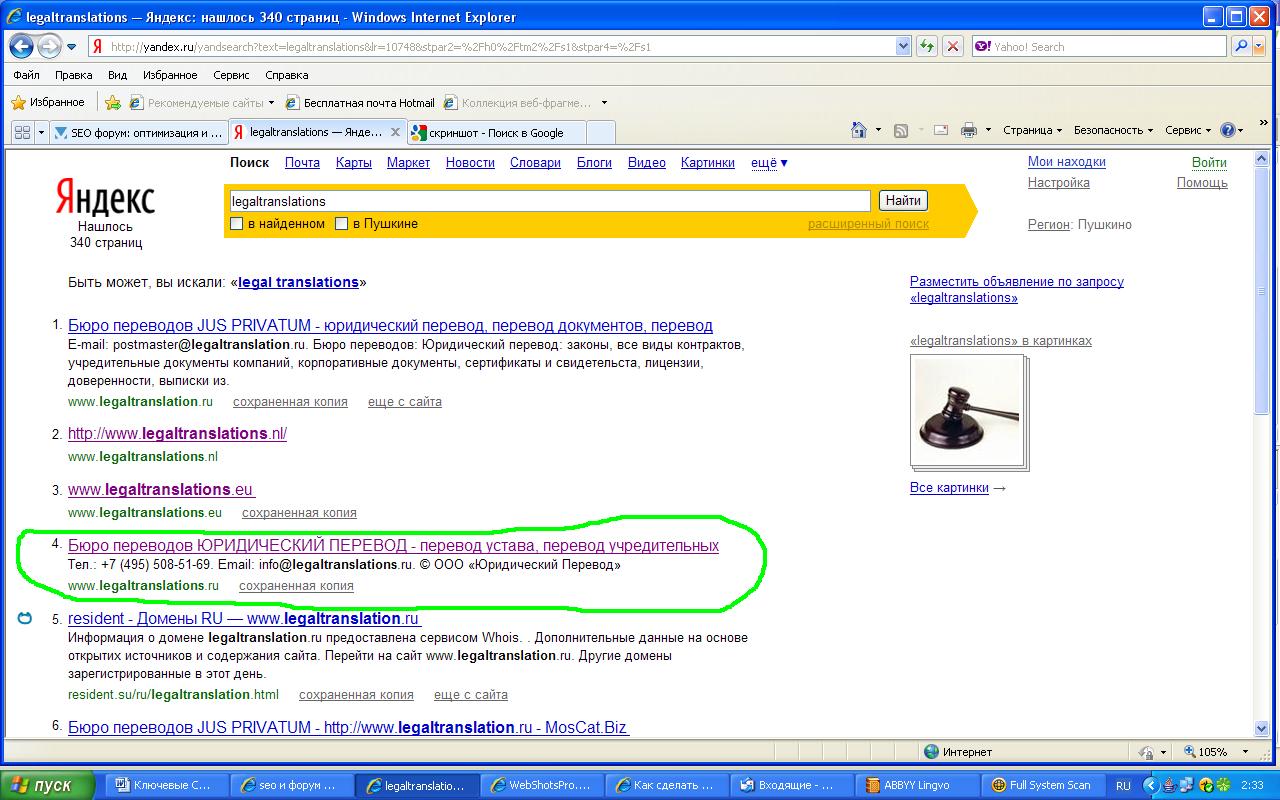
Task: Click the пуск Start button
Action: tap(49, 785)
